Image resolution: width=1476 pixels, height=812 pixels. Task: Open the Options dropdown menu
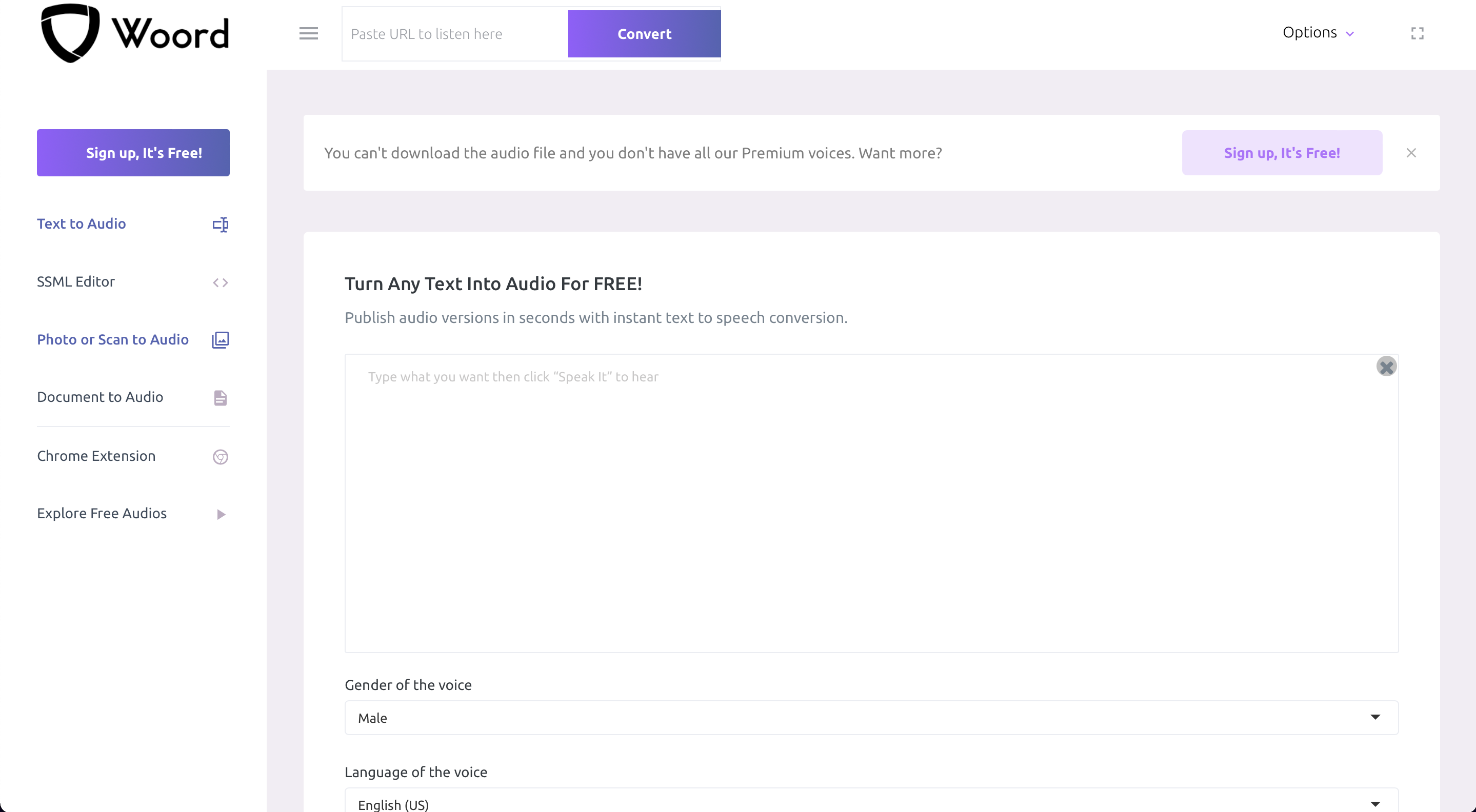pos(1318,33)
